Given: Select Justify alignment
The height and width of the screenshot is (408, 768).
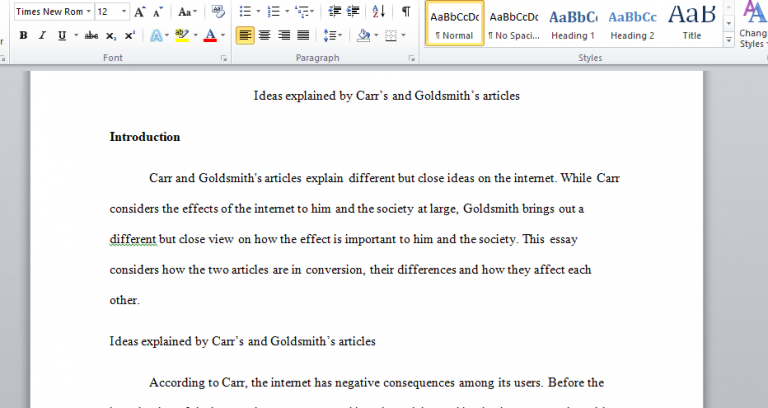Looking at the screenshot, I should click(304, 36).
